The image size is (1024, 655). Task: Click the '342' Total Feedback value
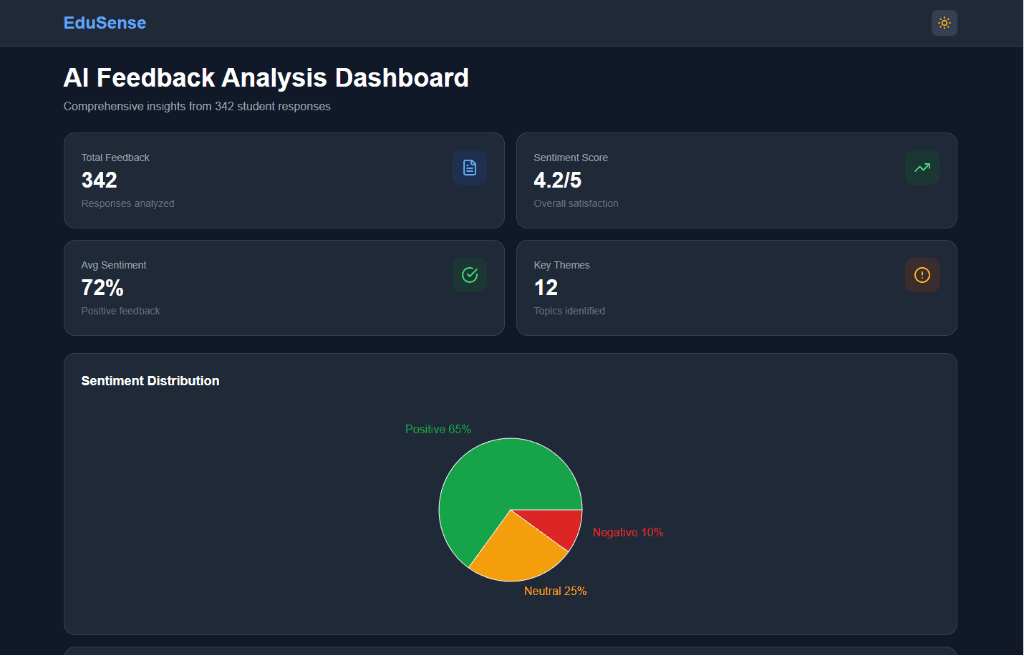[x=99, y=180]
